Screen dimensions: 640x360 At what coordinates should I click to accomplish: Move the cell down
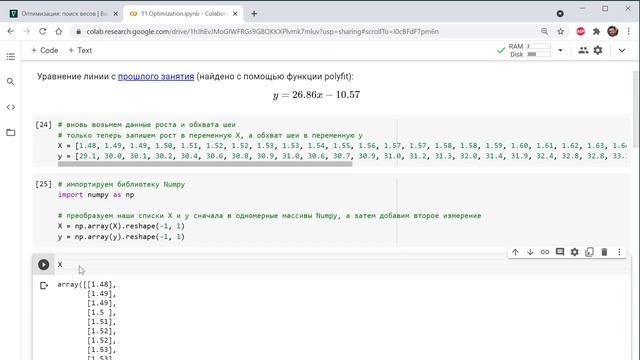pos(530,252)
